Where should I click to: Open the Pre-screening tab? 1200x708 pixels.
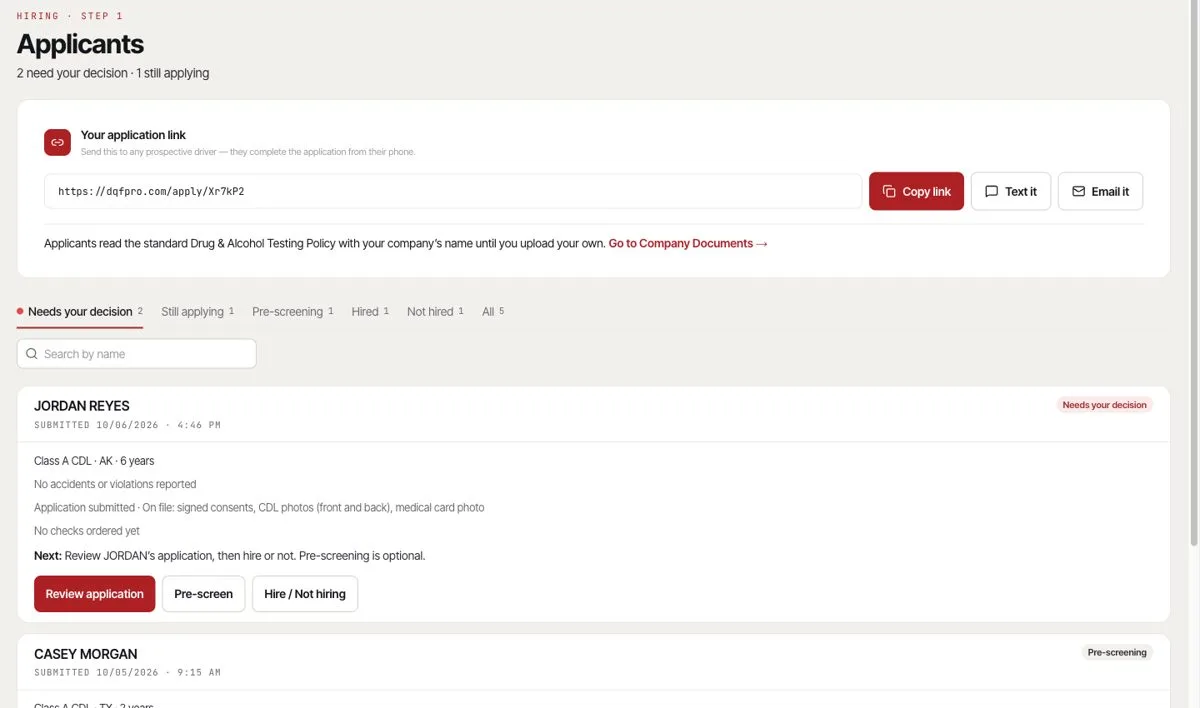tap(293, 312)
